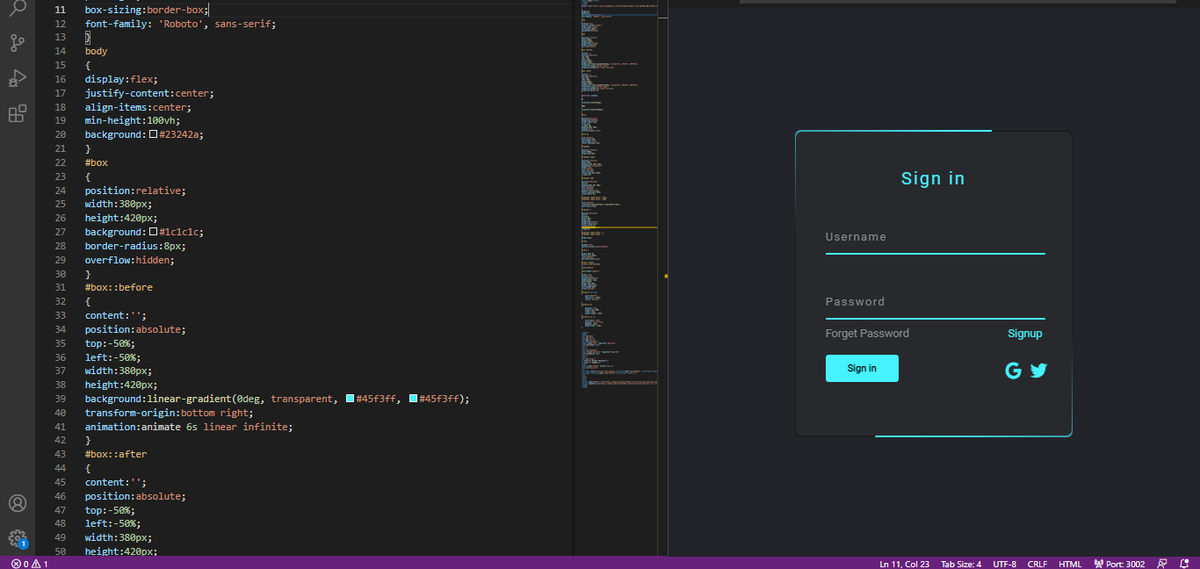Change the CRLF line ending setting

click(x=1037, y=563)
